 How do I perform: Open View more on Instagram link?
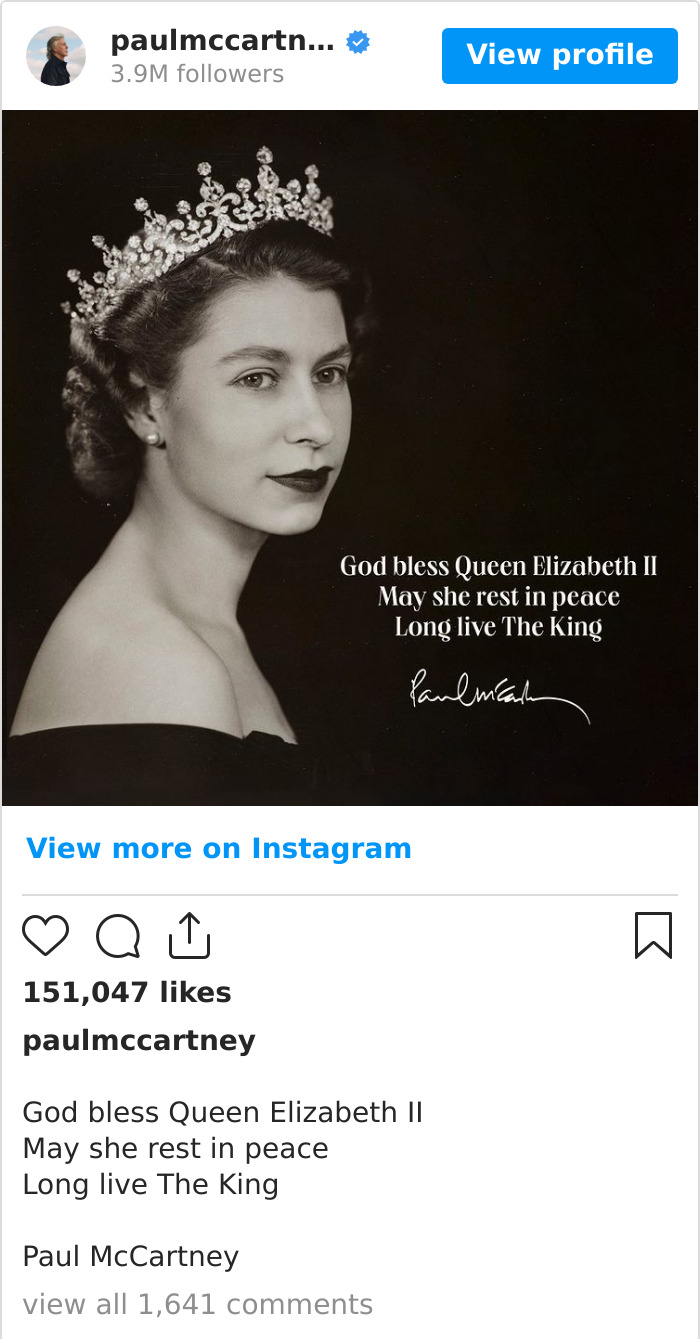[x=219, y=848]
